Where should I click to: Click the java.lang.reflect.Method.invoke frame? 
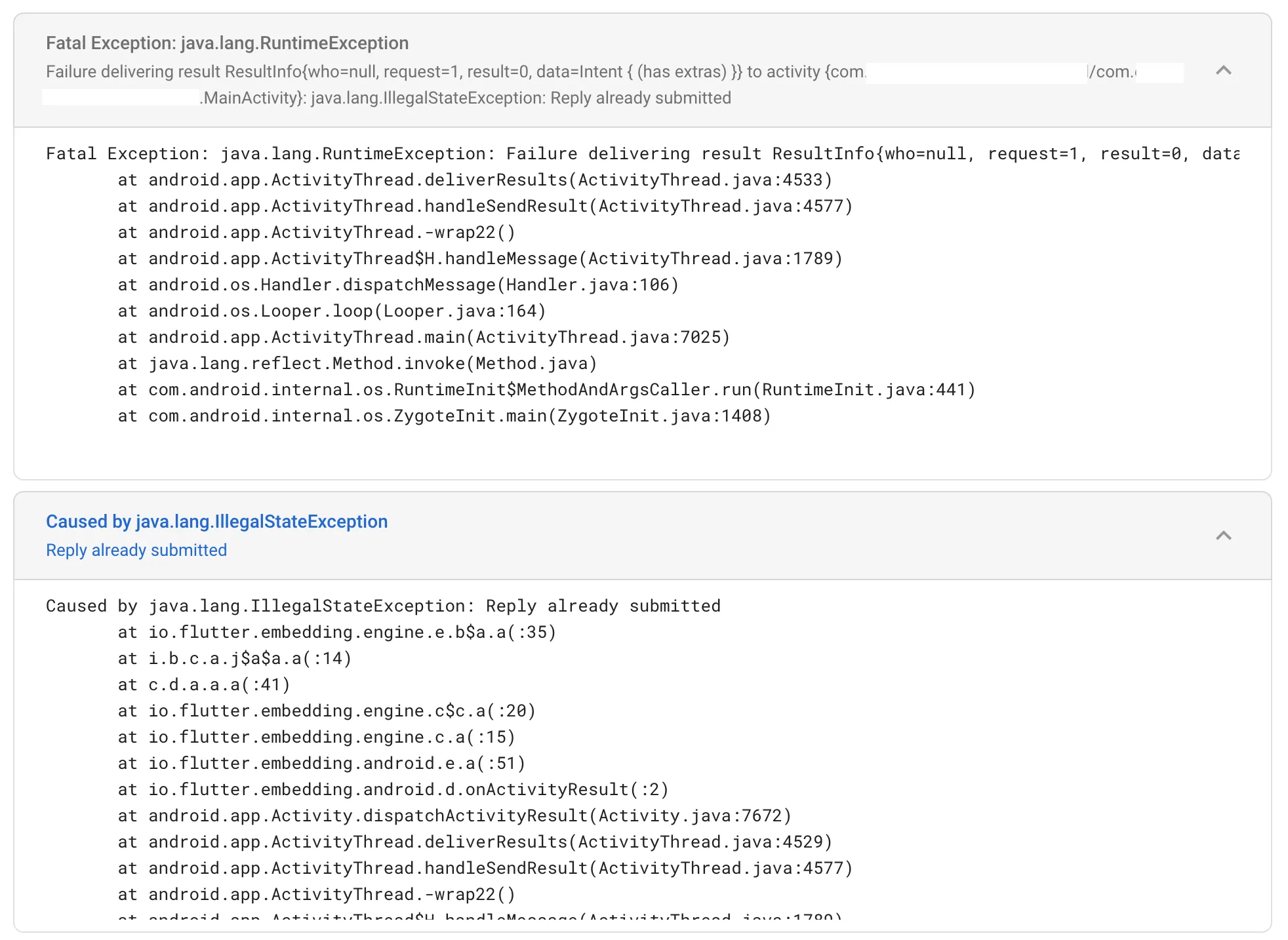(357, 364)
